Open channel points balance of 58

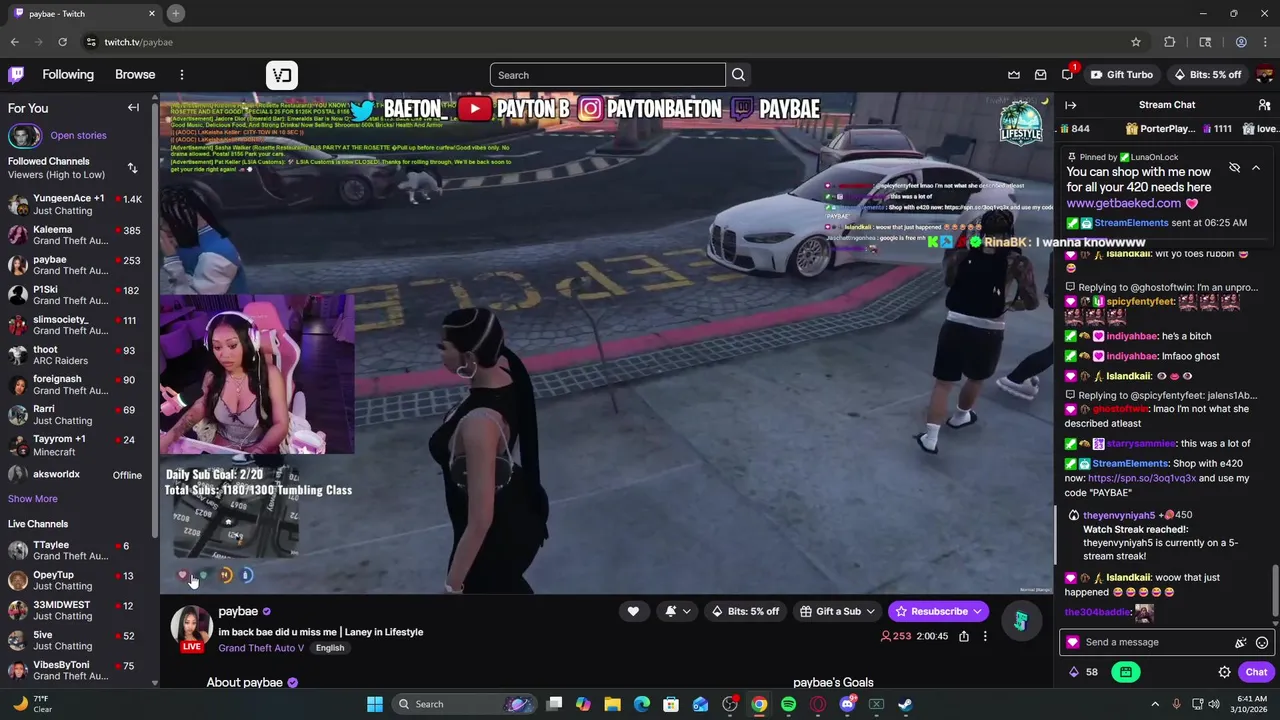(x=1083, y=672)
